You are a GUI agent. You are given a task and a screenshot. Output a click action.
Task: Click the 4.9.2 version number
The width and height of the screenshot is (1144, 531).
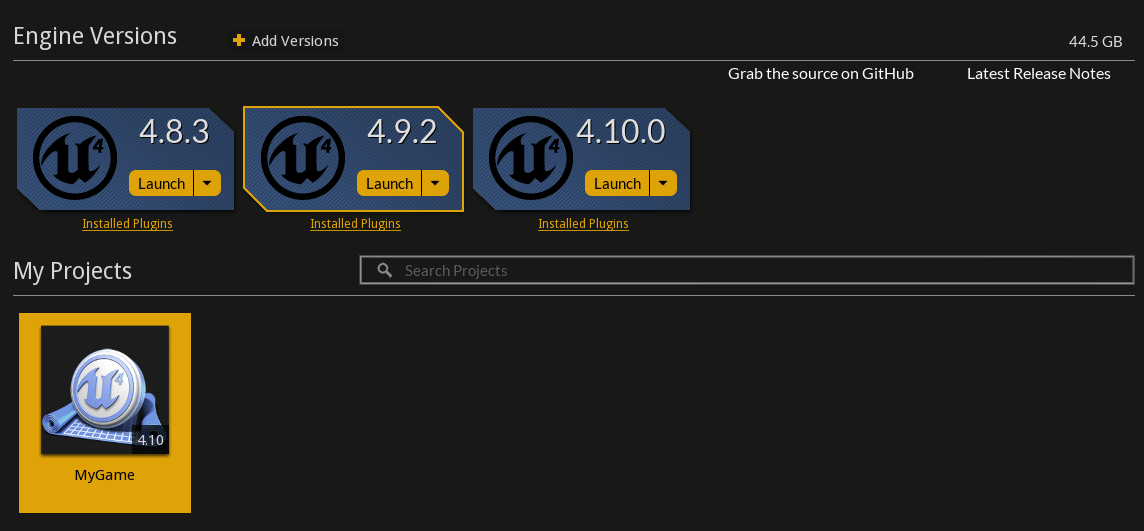pyautogui.click(x=402, y=132)
